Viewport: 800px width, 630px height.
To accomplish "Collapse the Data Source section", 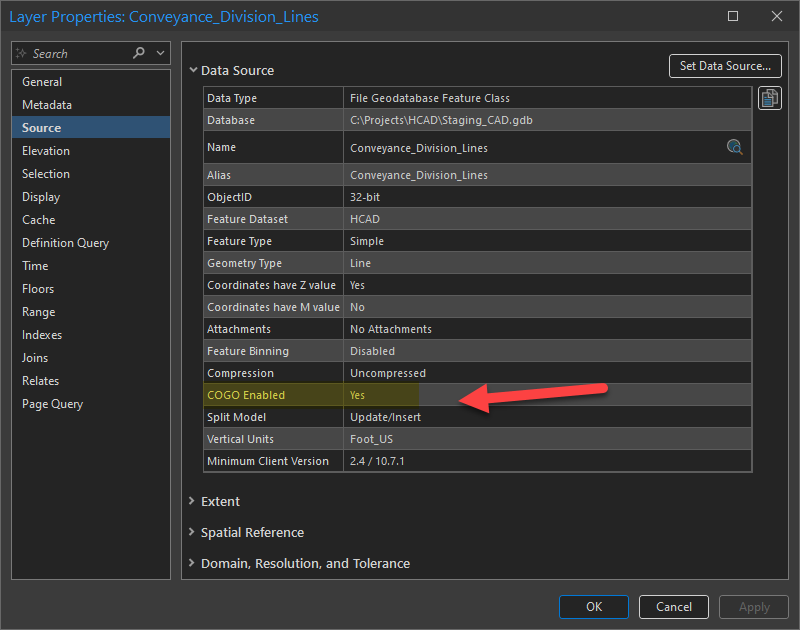I will pos(193,70).
